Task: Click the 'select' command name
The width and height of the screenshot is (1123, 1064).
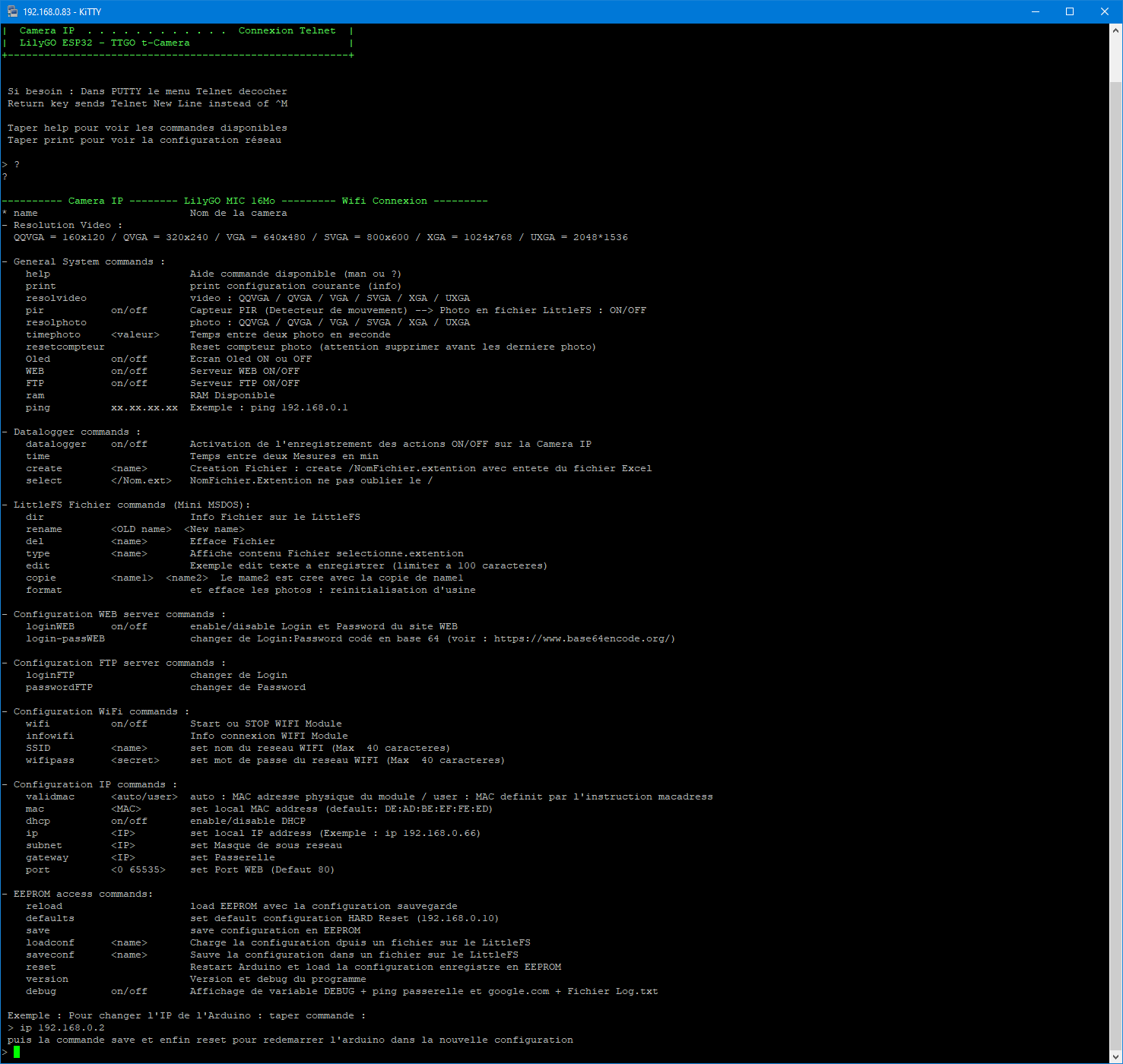Action: tap(44, 480)
